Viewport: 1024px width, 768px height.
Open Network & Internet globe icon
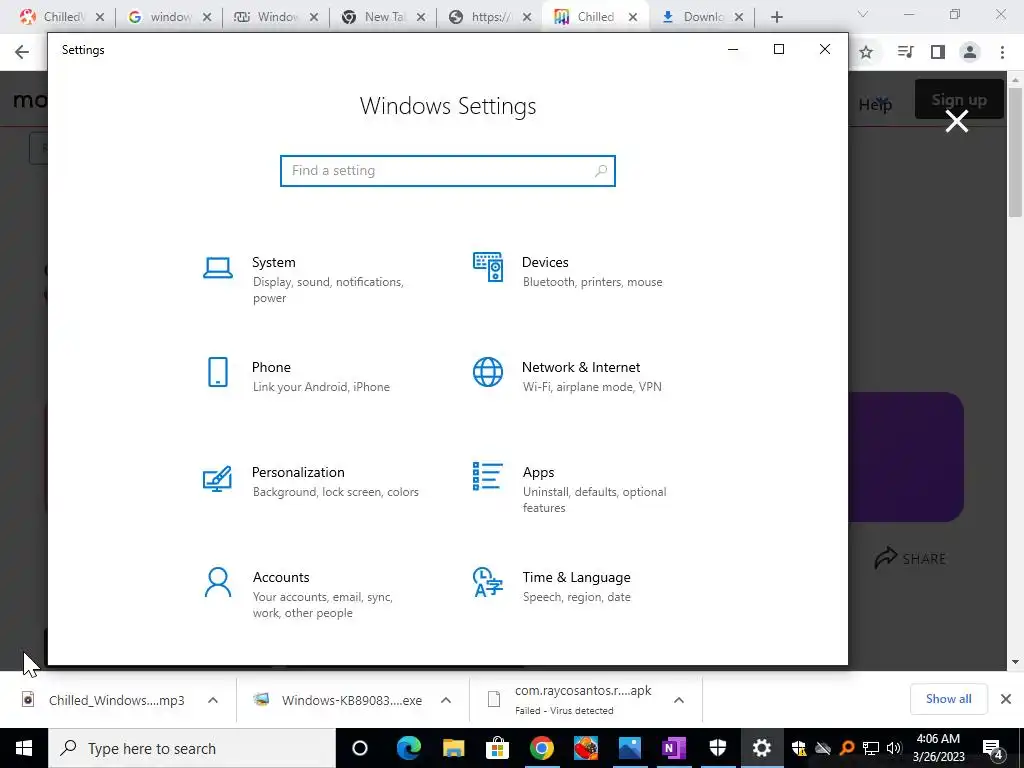(x=488, y=372)
